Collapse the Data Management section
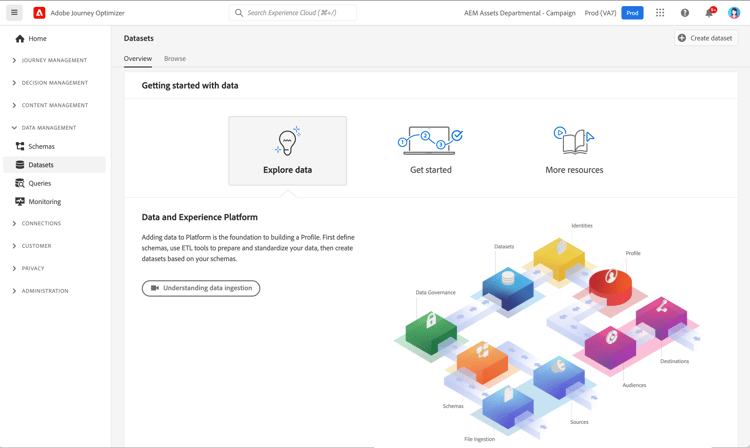The height and width of the screenshot is (448, 750). (x=44, y=128)
